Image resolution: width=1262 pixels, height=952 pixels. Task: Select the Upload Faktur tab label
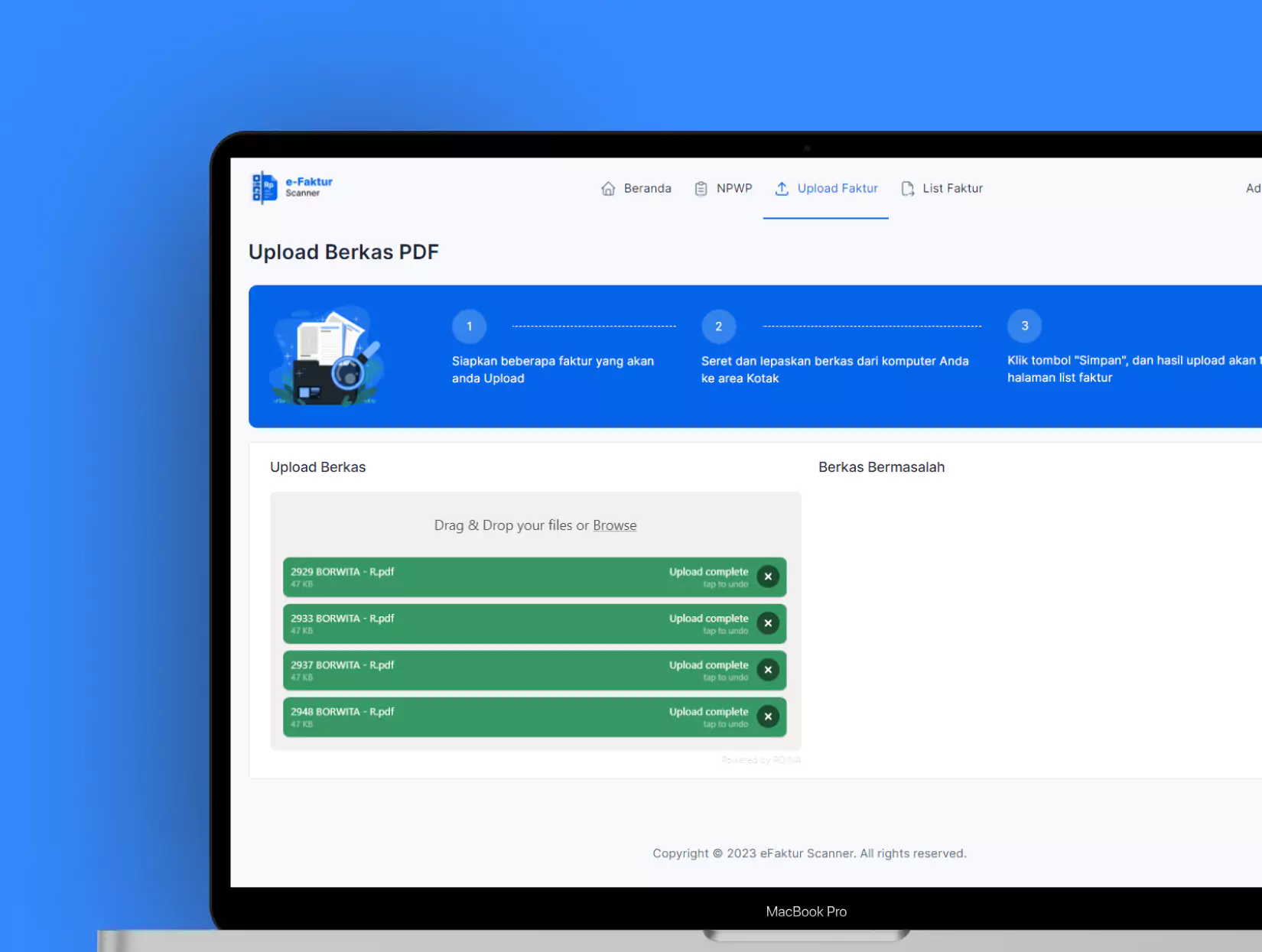click(838, 189)
